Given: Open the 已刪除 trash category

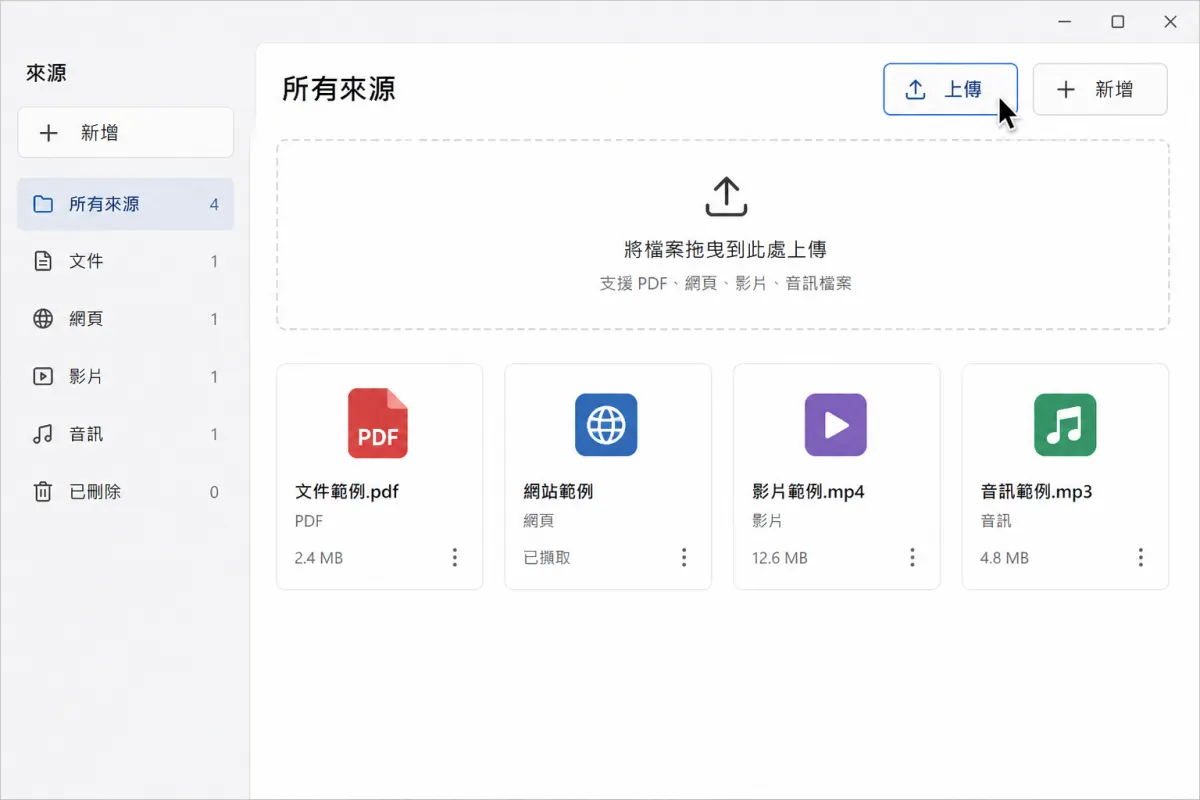Looking at the screenshot, I should pyautogui.click(x=125, y=492).
